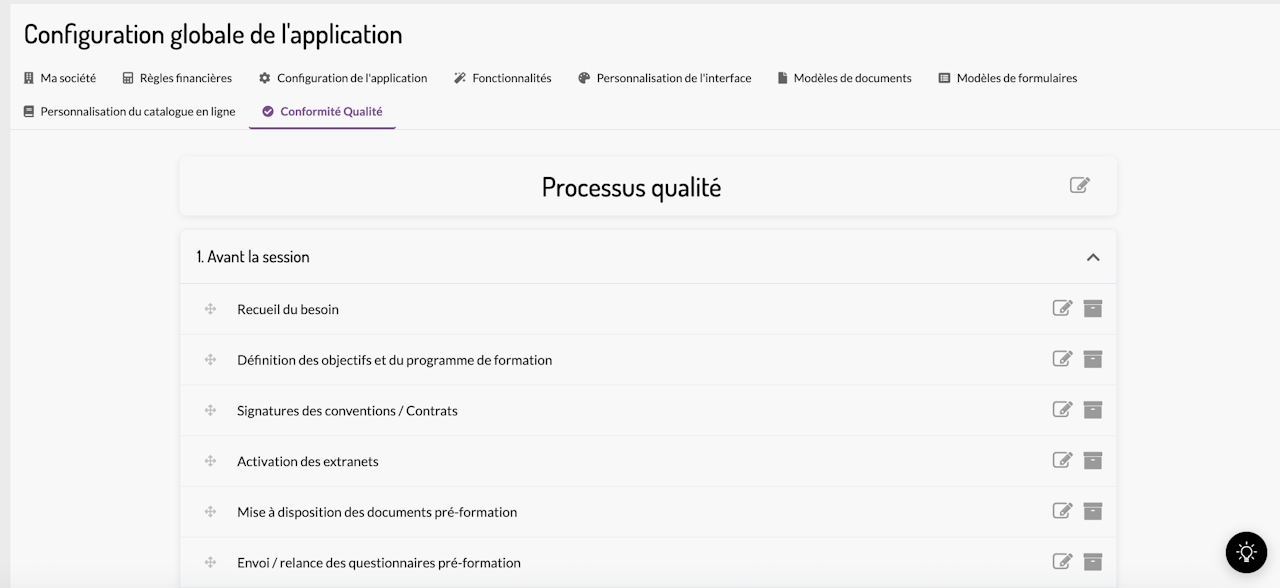
Task: Edit the Processus qualité title
Action: pyautogui.click(x=1079, y=185)
